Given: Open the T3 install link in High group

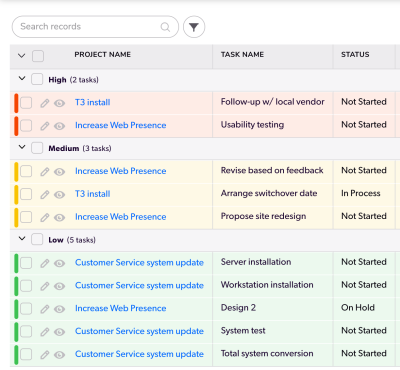Looking at the screenshot, I should (93, 102).
